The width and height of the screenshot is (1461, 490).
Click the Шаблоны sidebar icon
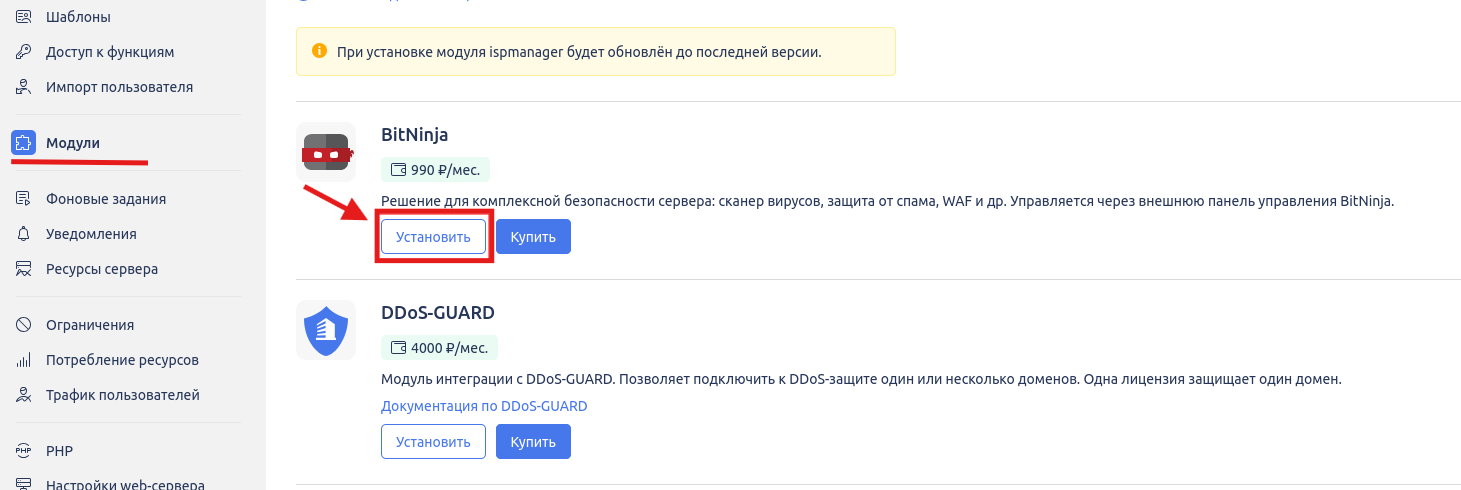24,17
